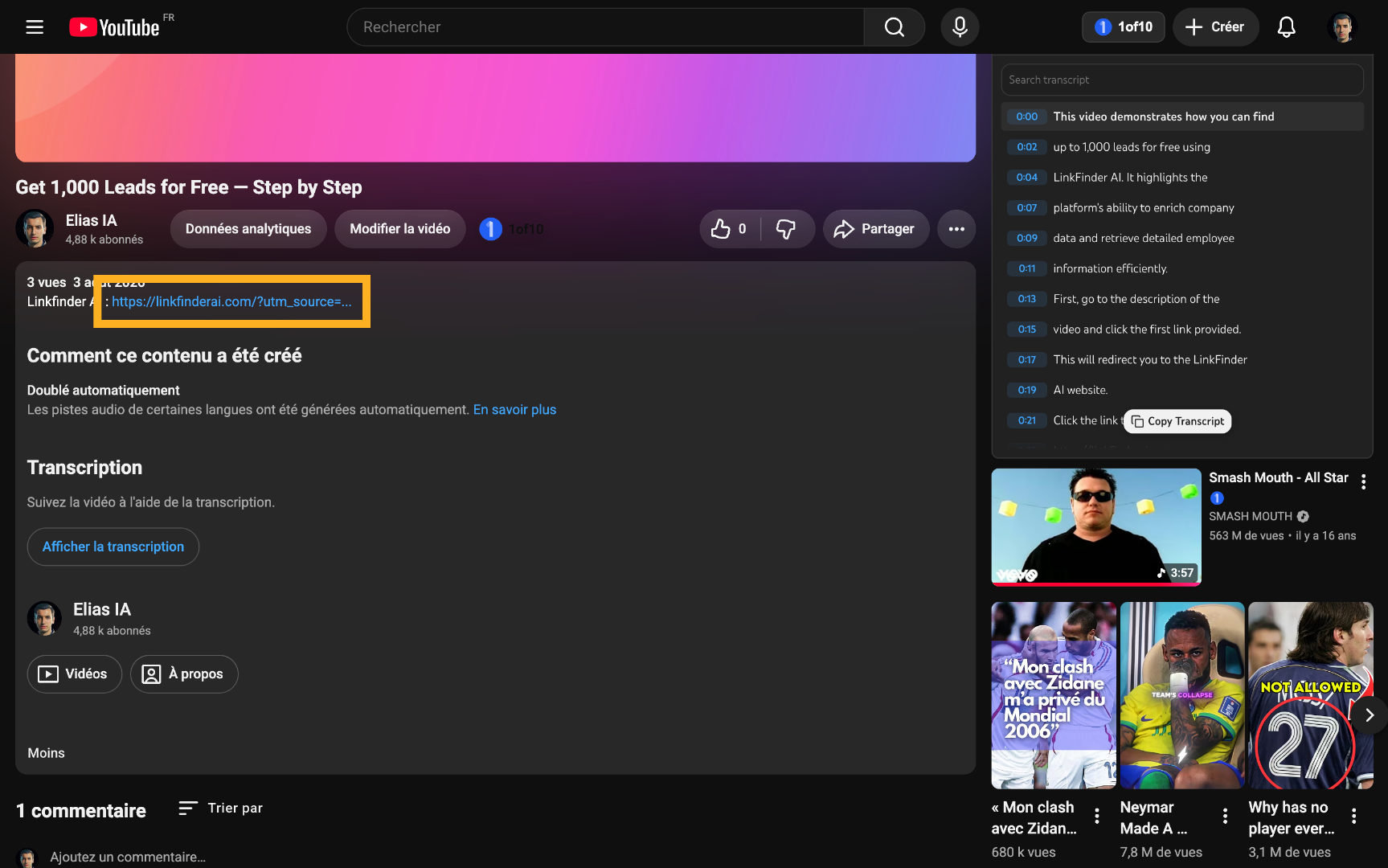Jump to transcript timestamp 0:09
The width and height of the screenshot is (1388, 868).
click(x=1027, y=238)
